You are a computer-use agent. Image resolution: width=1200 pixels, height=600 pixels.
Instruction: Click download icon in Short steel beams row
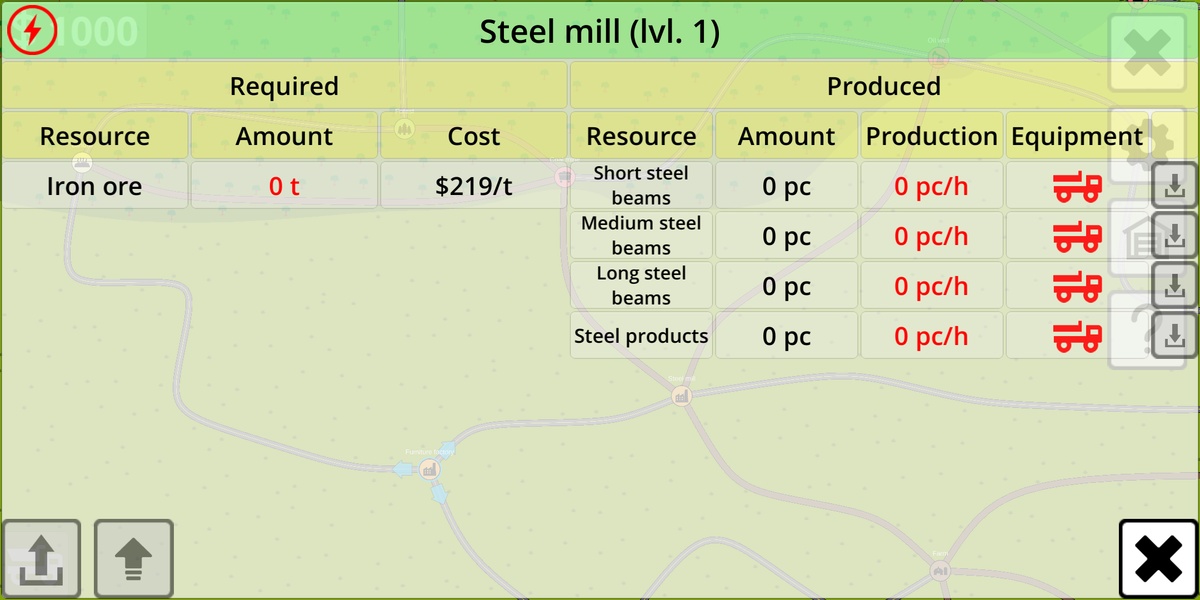point(1175,185)
